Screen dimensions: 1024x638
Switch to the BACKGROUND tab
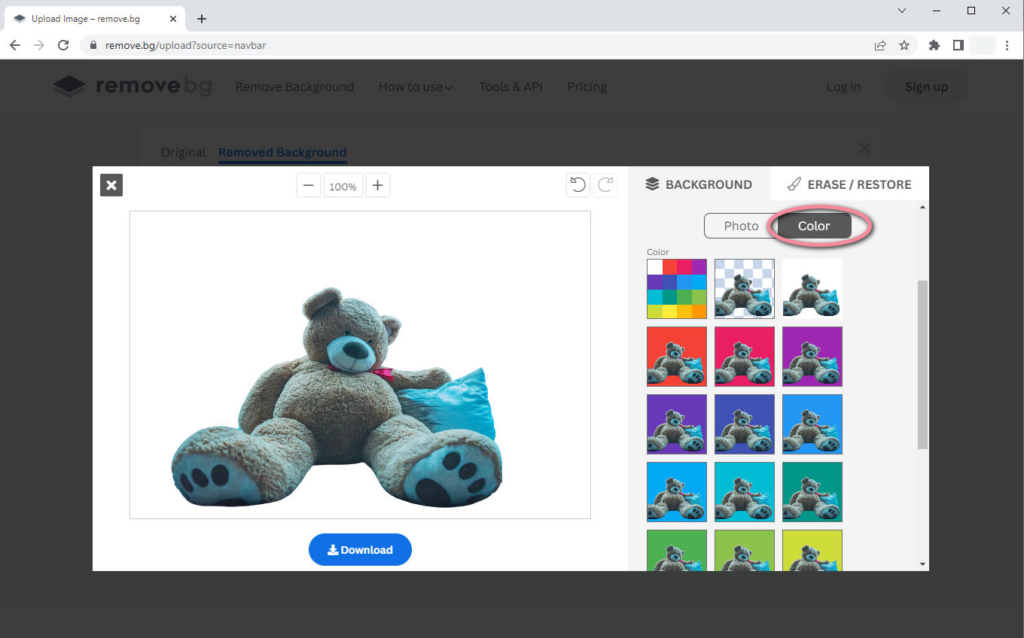698,184
